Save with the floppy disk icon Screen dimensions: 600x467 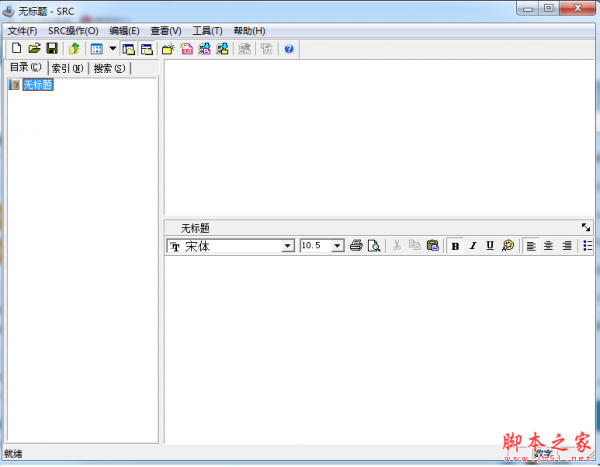pyautogui.click(x=52, y=48)
